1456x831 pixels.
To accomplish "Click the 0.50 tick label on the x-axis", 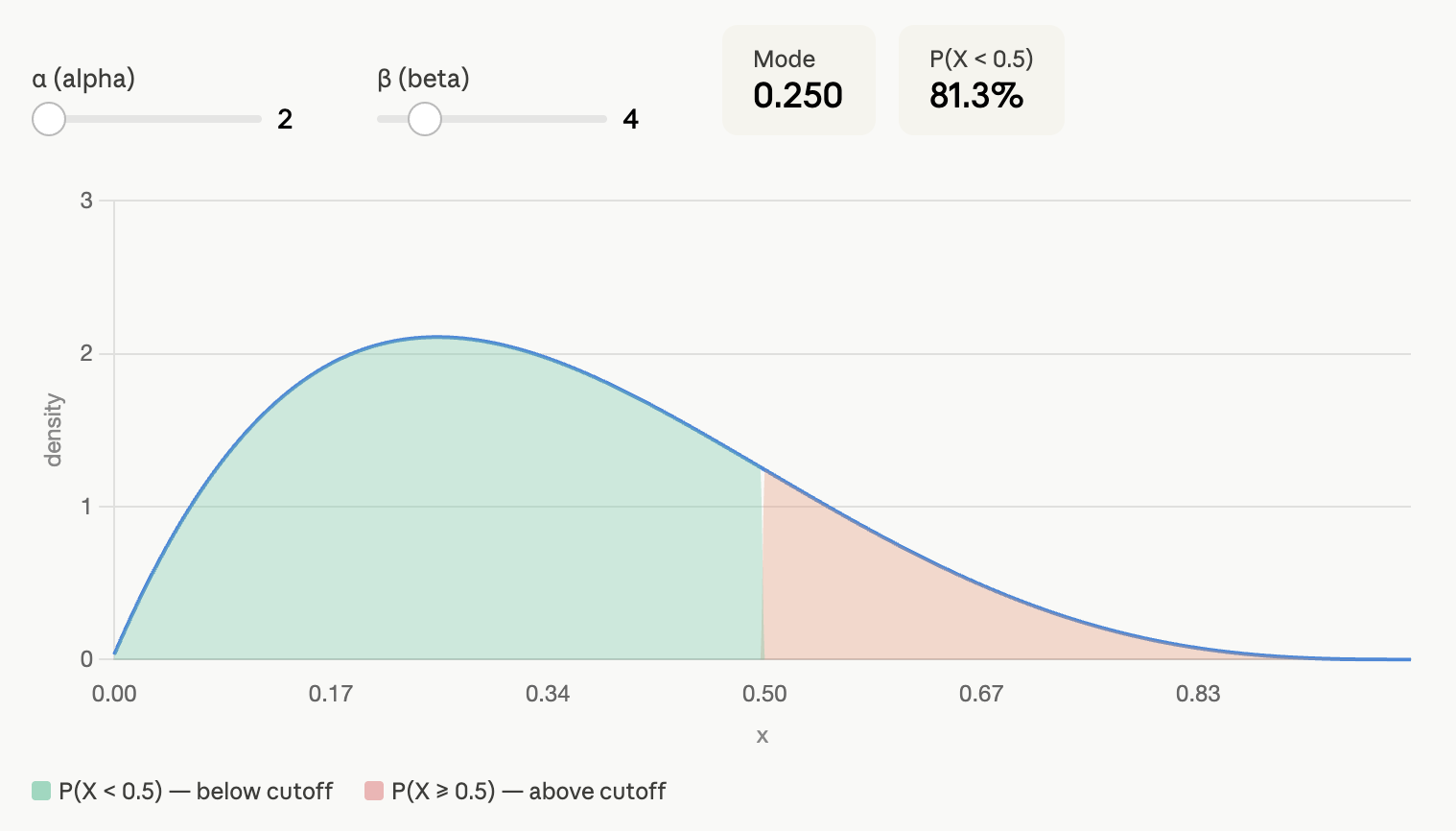I will (764, 694).
